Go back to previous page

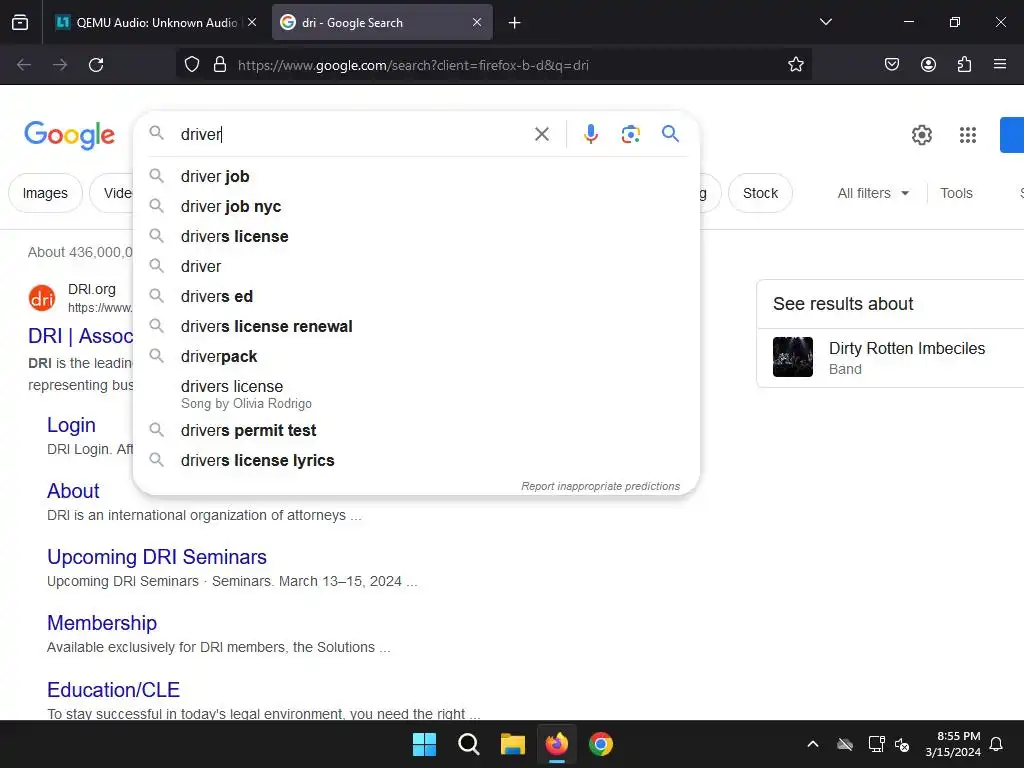pyautogui.click(x=24, y=65)
